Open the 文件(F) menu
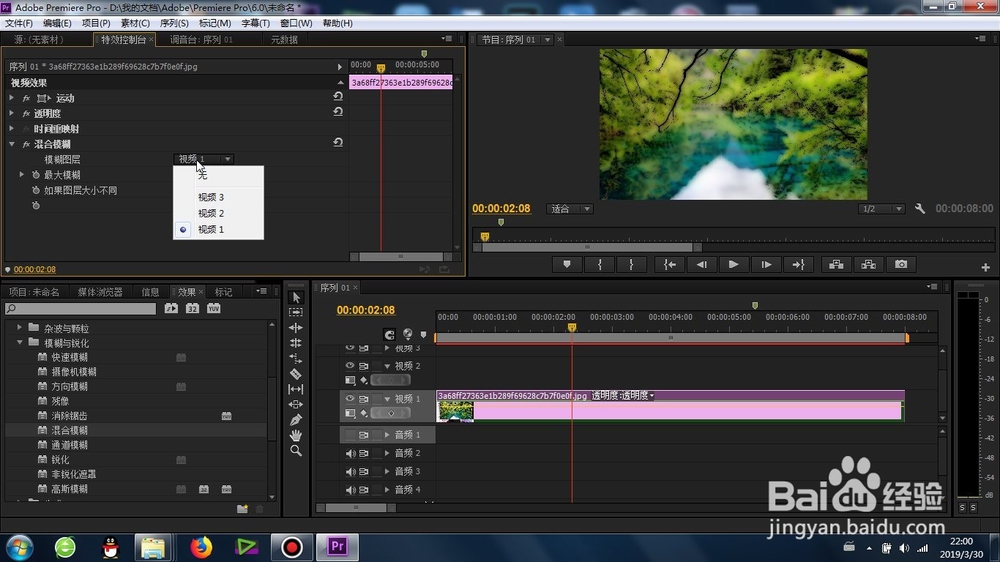 click(19, 23)
